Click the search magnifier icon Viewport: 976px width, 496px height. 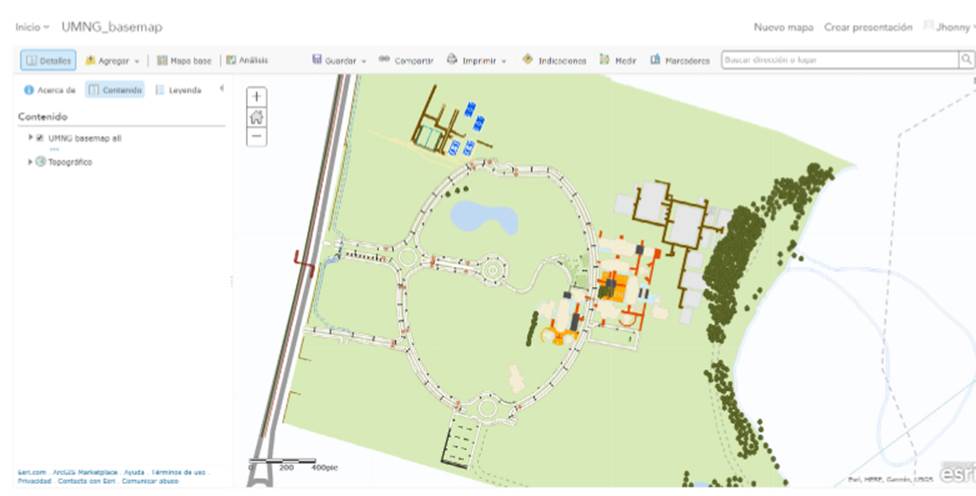pyautogui.click(x=966, y=60)
